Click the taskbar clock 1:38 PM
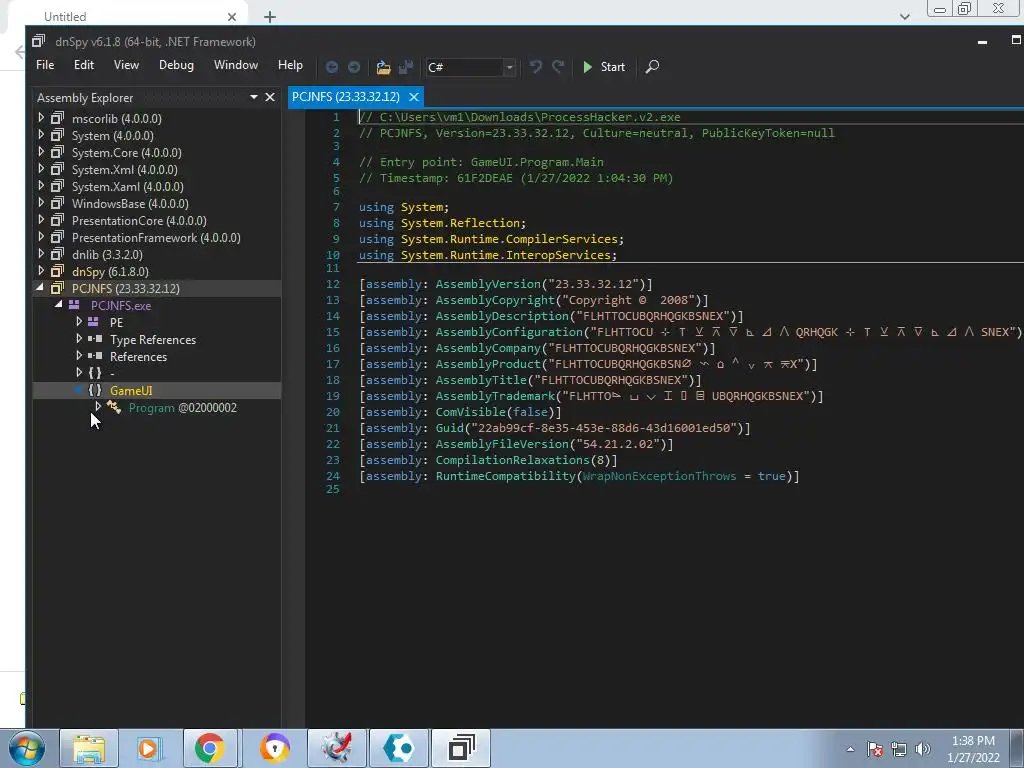 973,741
